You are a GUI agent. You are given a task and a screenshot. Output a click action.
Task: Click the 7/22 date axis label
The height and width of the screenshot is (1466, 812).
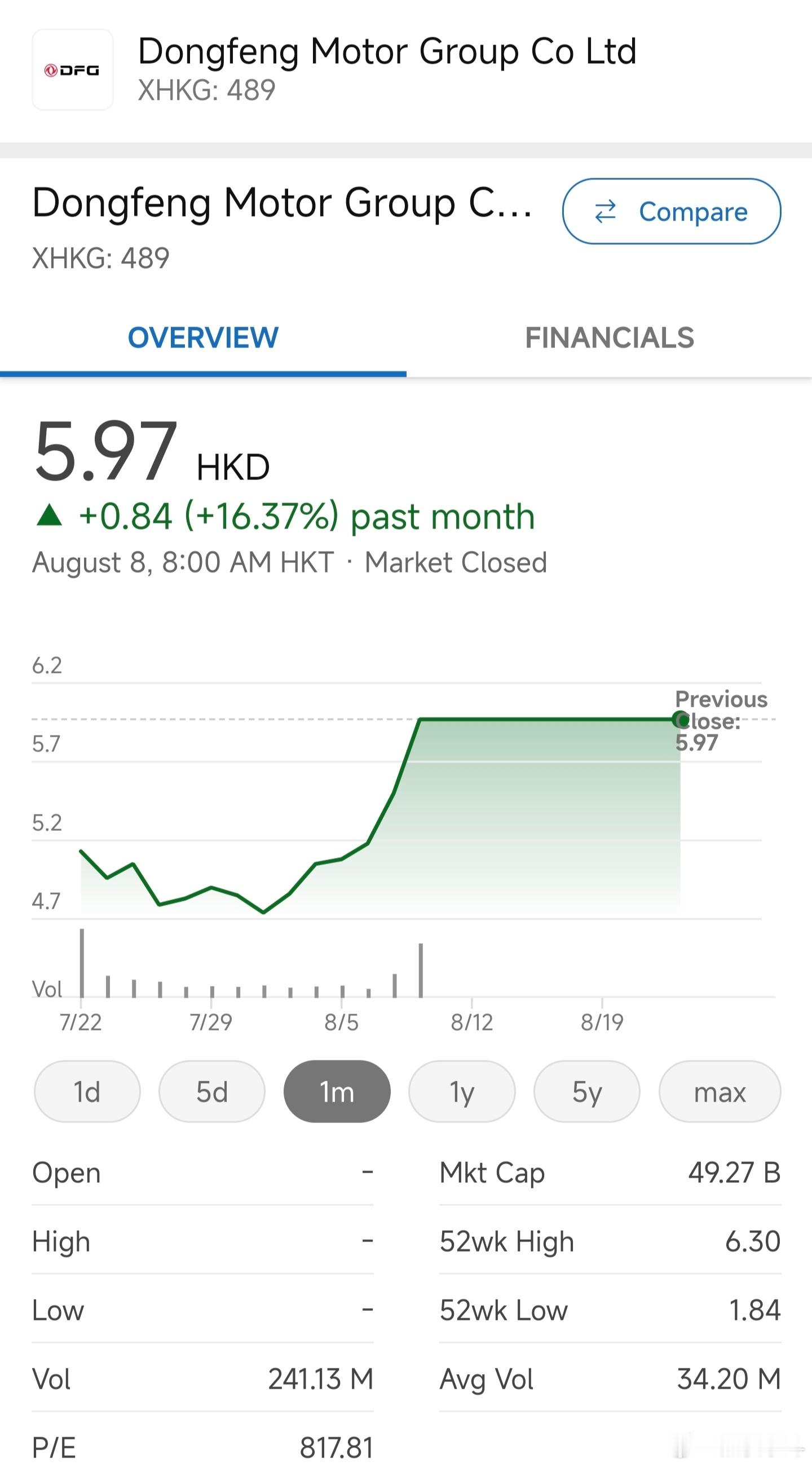[81, 1023]
